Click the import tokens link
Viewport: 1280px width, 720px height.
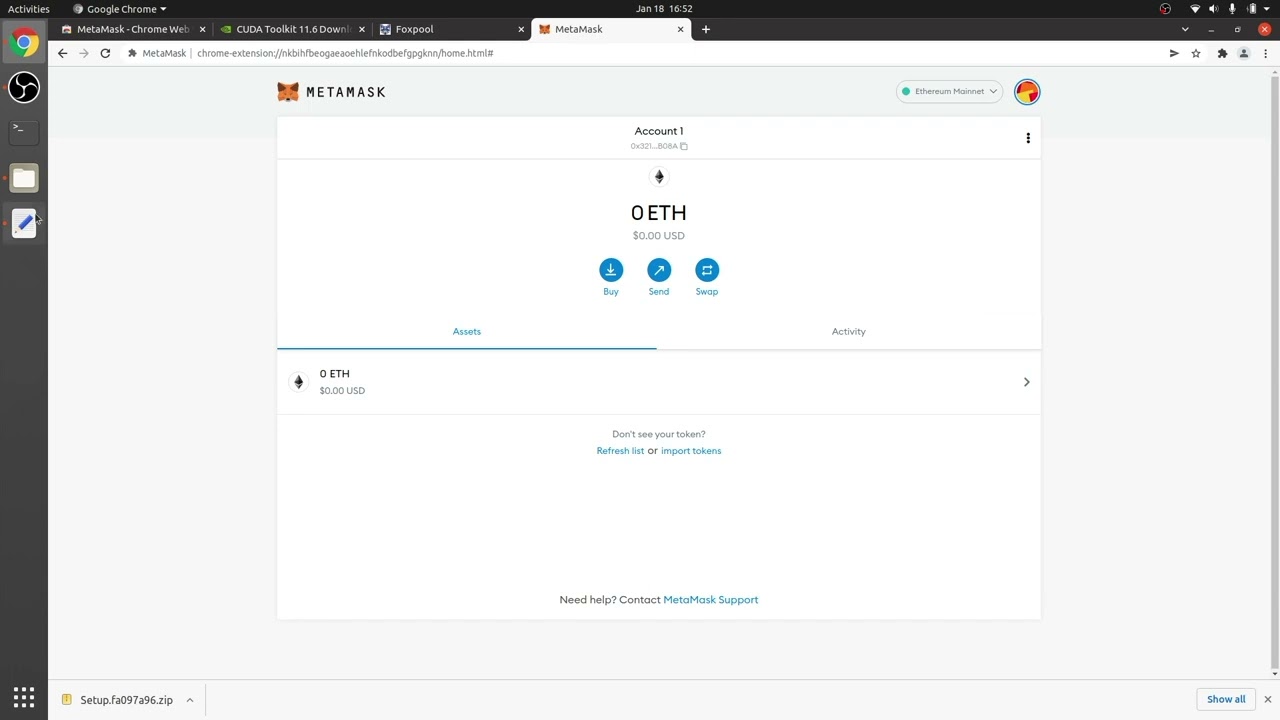pyautogui.click(x=691, y=451)
